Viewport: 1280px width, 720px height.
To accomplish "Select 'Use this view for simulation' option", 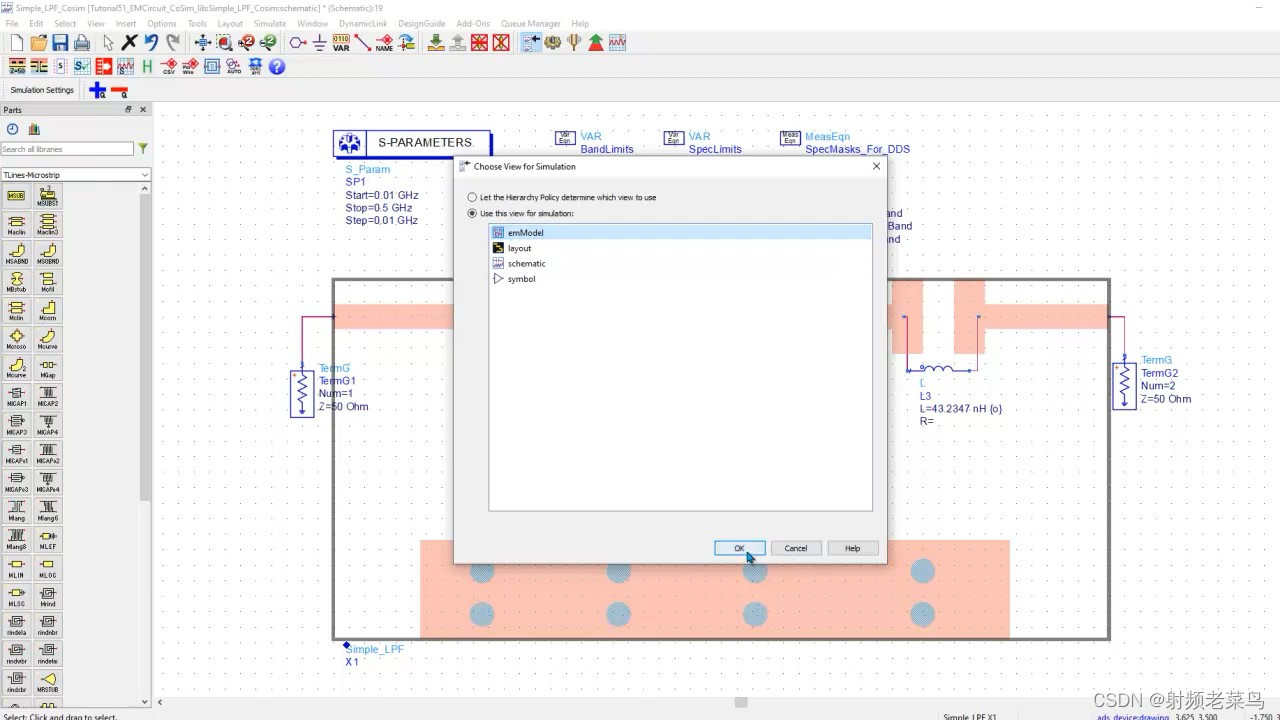I will click(472, 213).
